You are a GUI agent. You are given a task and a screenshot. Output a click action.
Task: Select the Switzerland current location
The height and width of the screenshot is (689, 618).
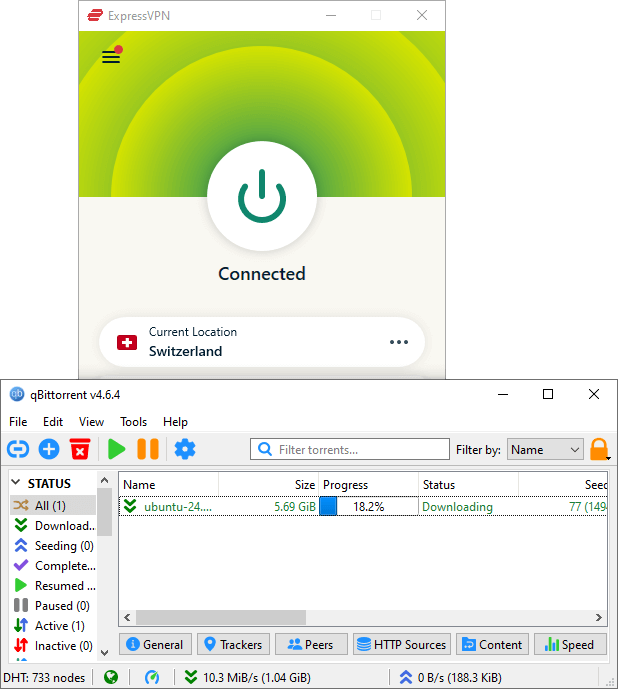tap(262, 342)
